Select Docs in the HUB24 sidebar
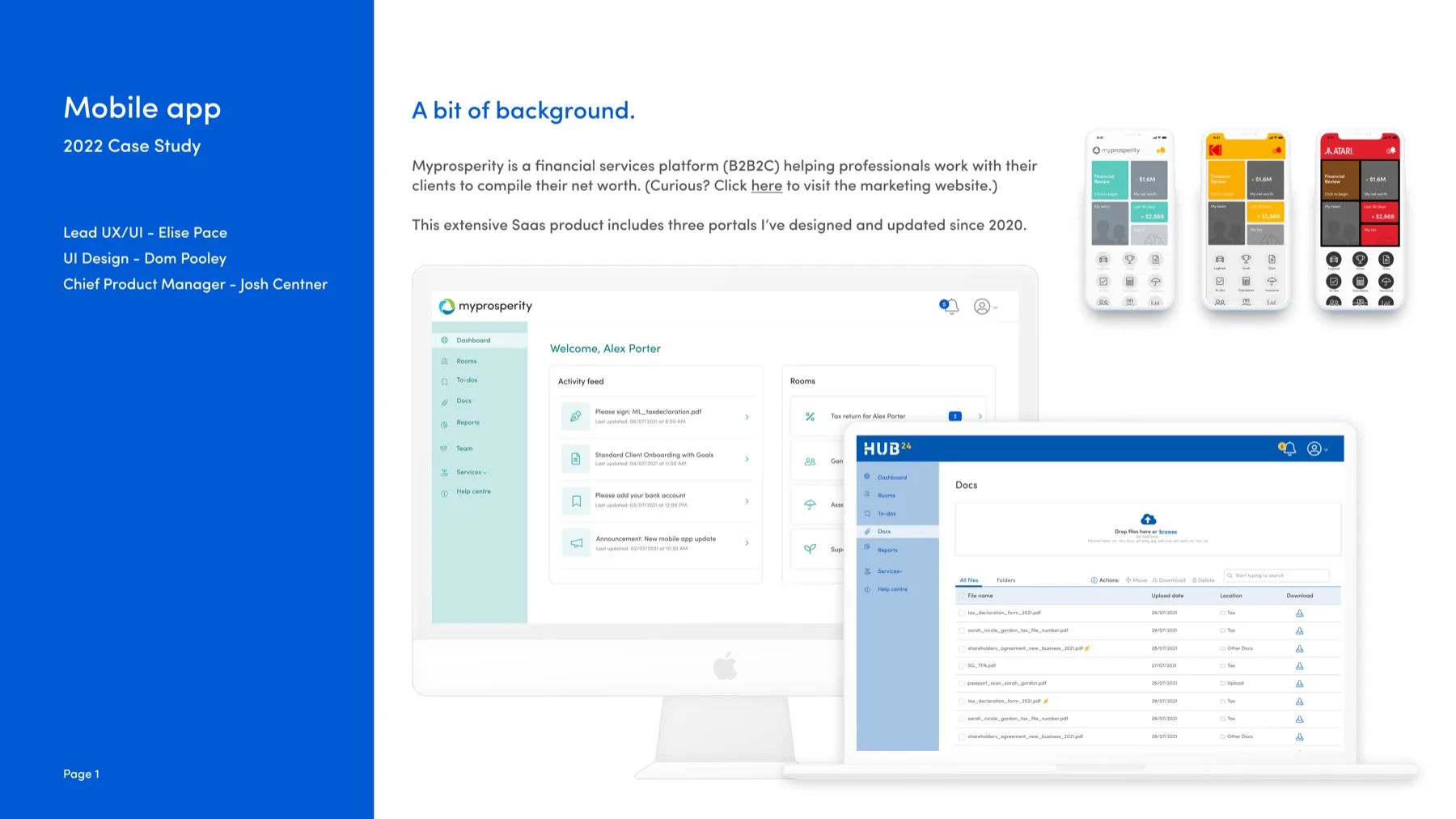The height and width of the screenshot is (819, 1456). point(897,532)
